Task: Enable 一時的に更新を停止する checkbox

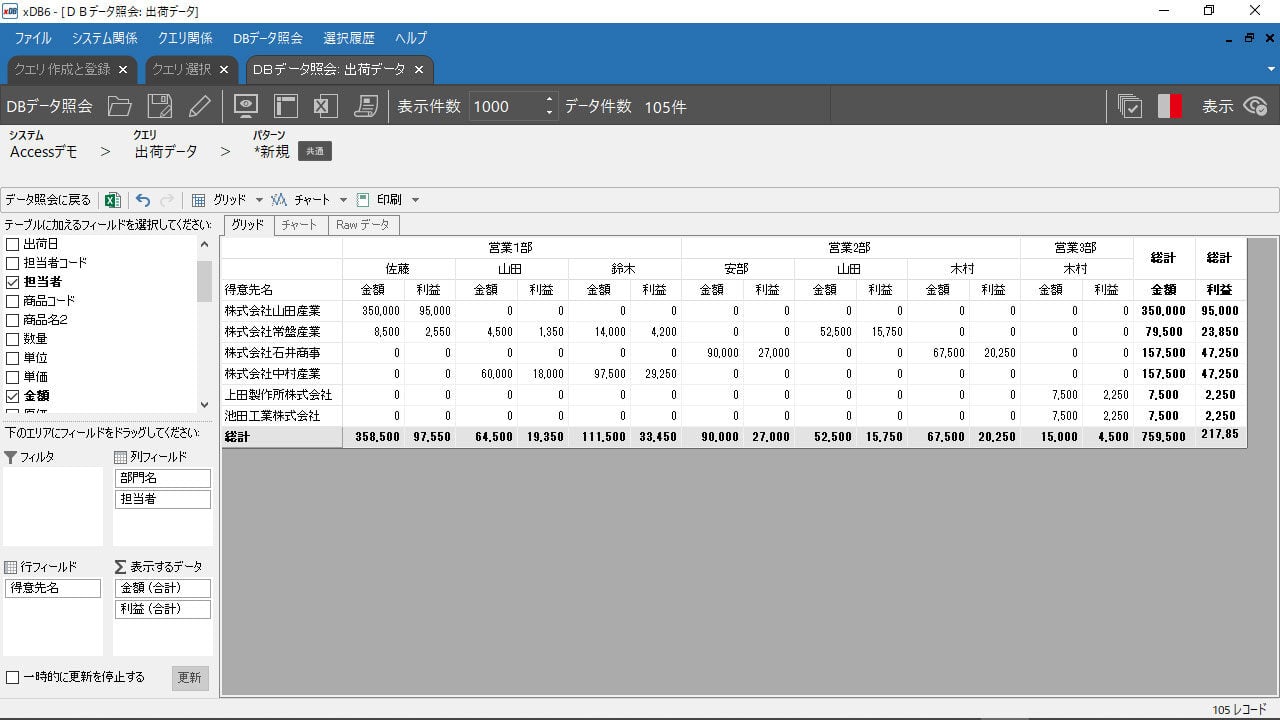Action: 13,678
